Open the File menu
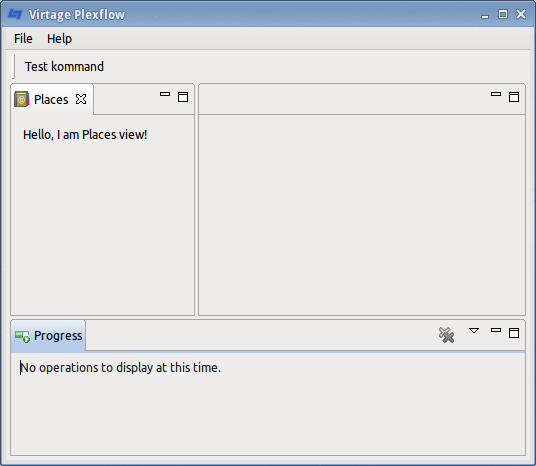Image resolution: width=536 pixels, height=466 pixels. (23, 39)
